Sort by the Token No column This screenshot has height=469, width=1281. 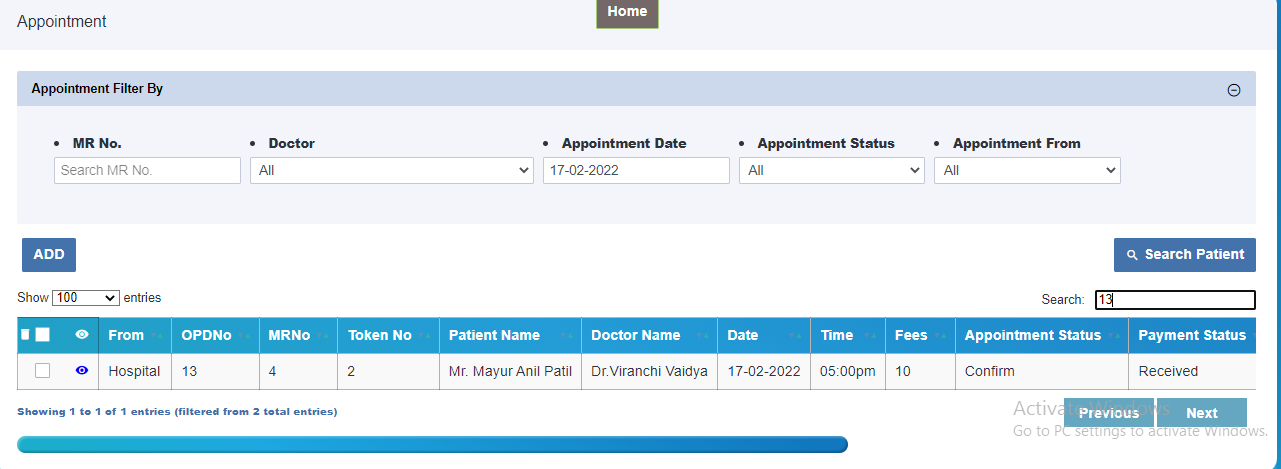point(389,335)
